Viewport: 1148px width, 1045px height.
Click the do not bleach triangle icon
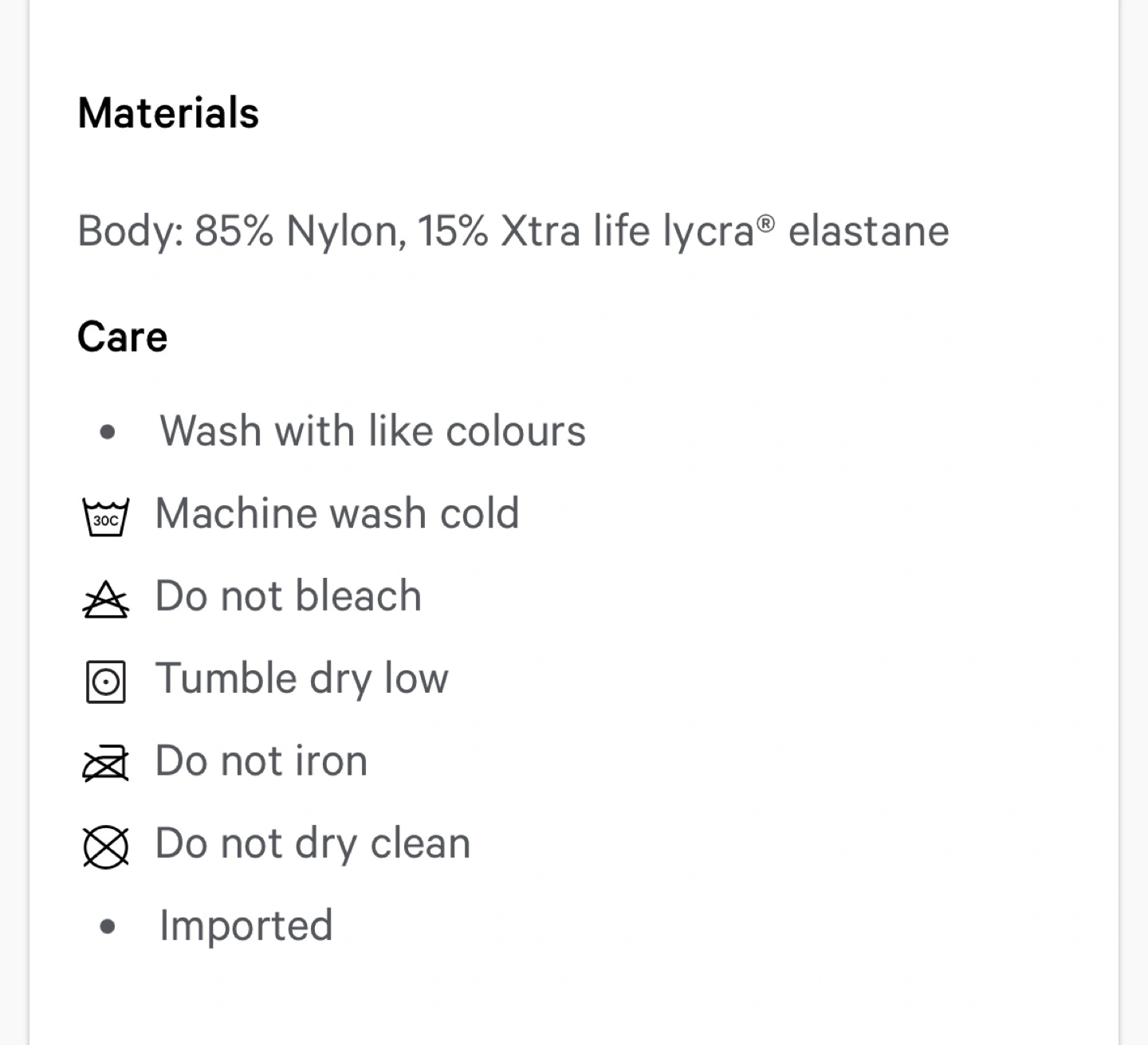(105, 599)
